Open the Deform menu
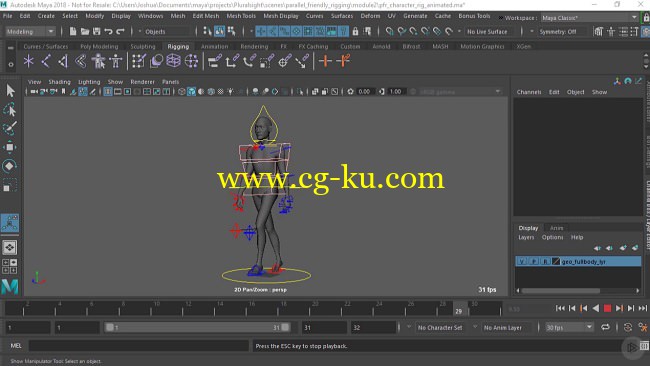Screen dimensions: 650x366 [x=370, y=16]
